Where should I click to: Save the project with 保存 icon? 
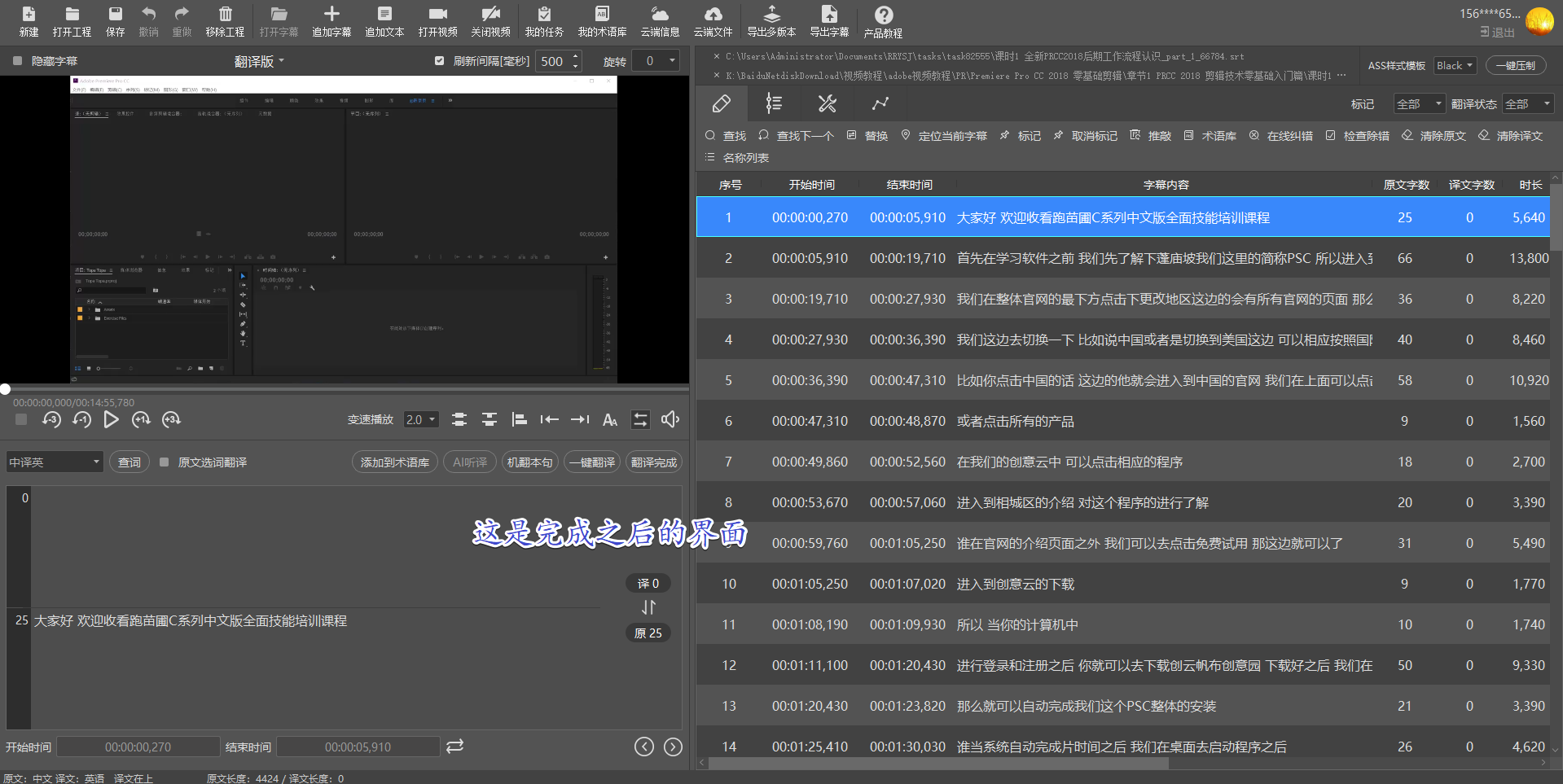(116, 22)
